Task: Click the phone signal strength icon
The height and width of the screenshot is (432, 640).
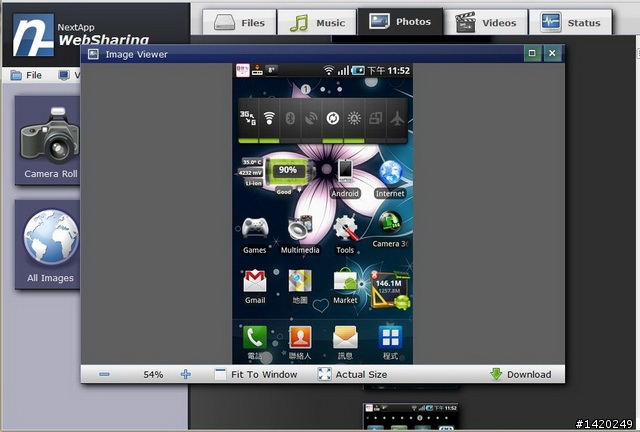Action: [343, 71]
